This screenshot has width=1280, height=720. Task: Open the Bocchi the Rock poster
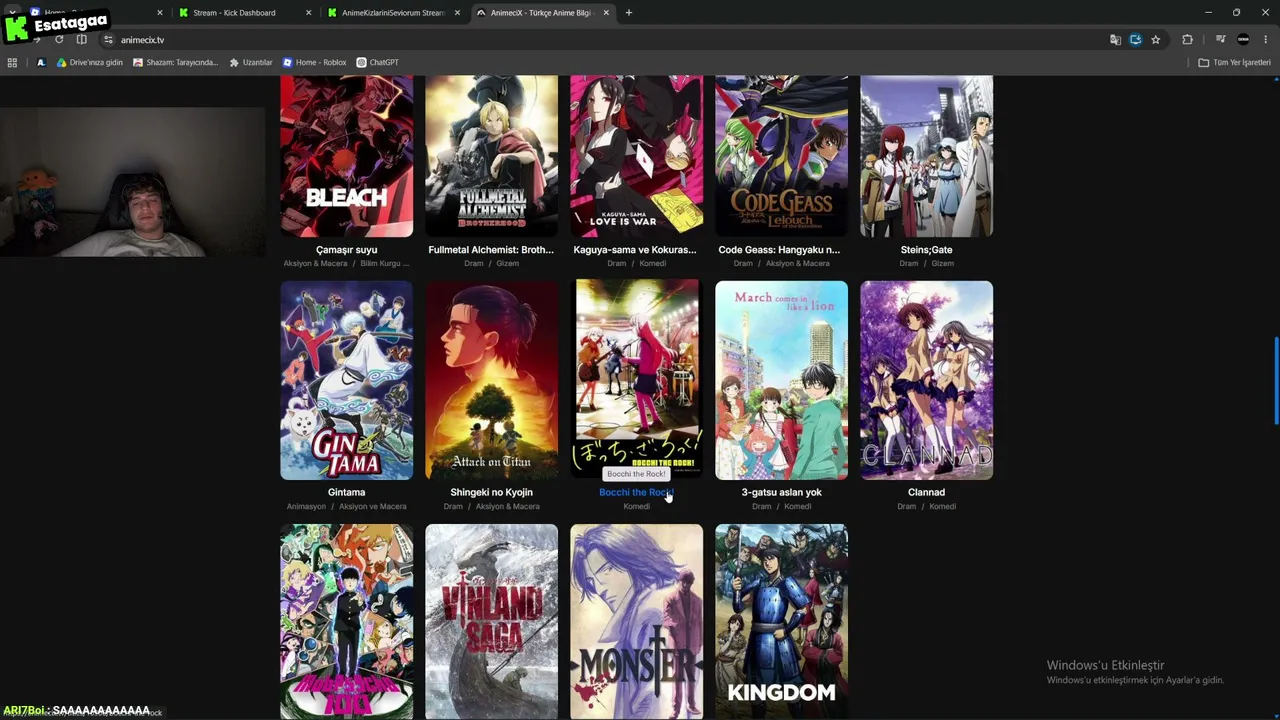[x=636, y=380]
